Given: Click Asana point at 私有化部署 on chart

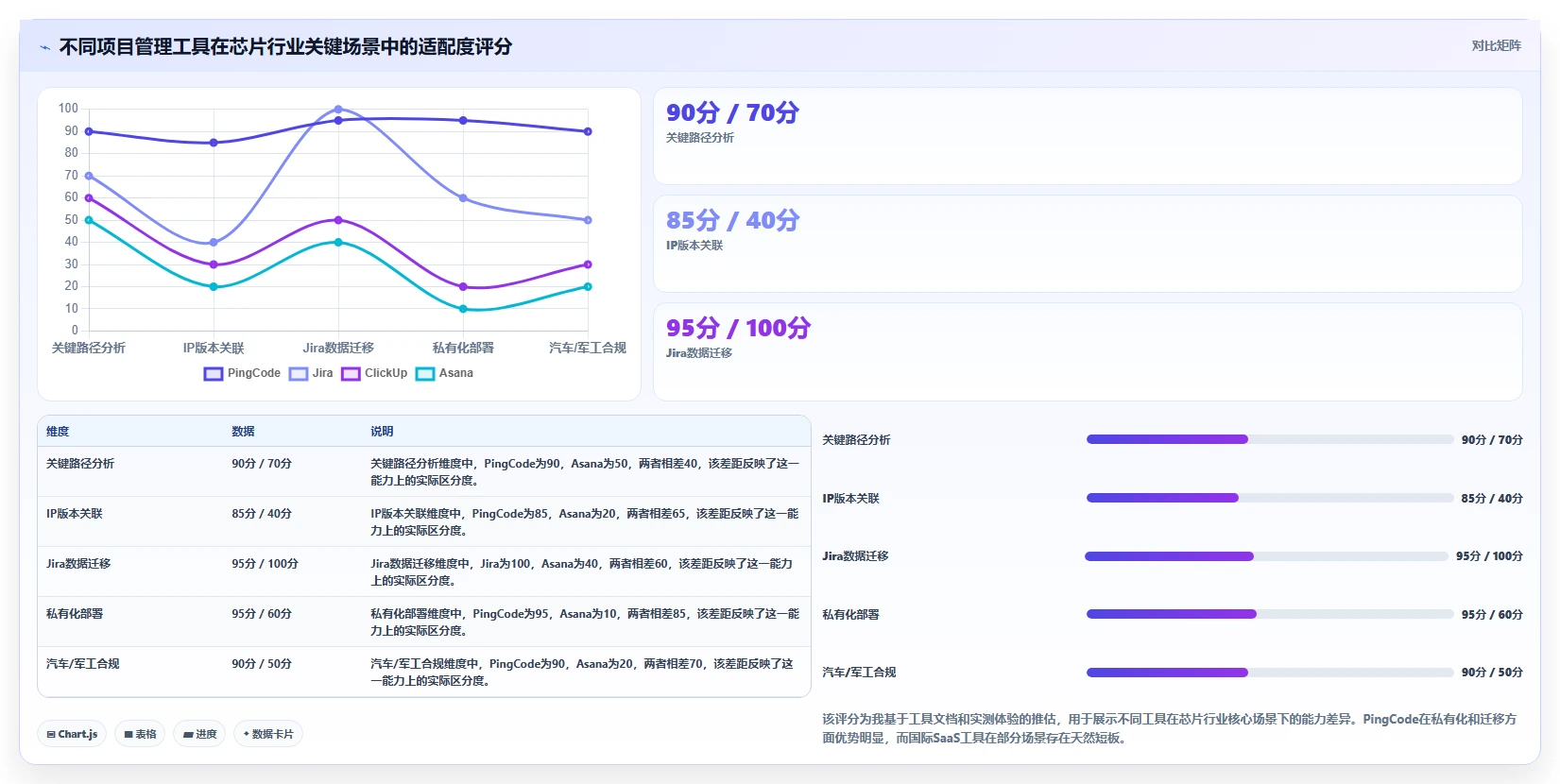Looking at the screenshot, I should (463, 309).
